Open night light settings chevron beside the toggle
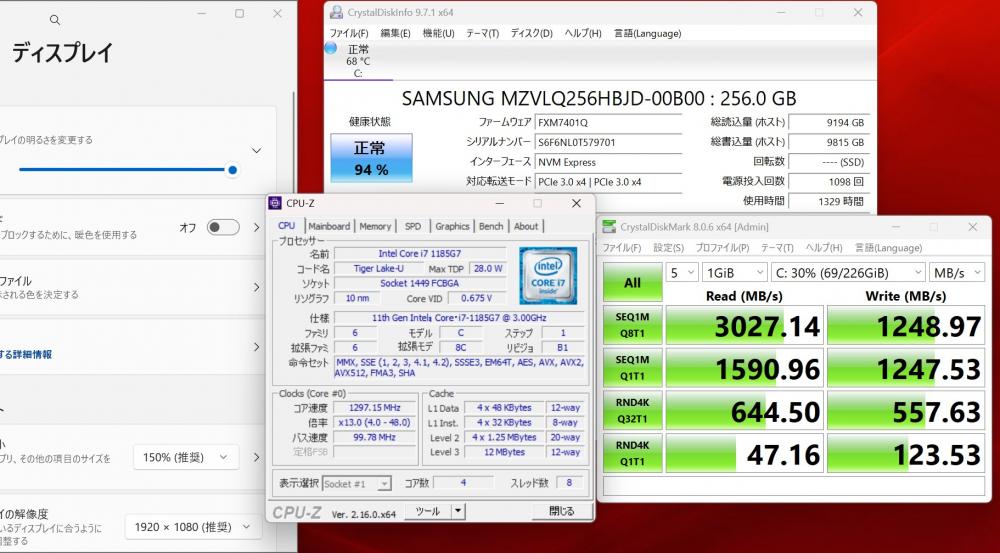1000x553 pixels. [256, 227]
